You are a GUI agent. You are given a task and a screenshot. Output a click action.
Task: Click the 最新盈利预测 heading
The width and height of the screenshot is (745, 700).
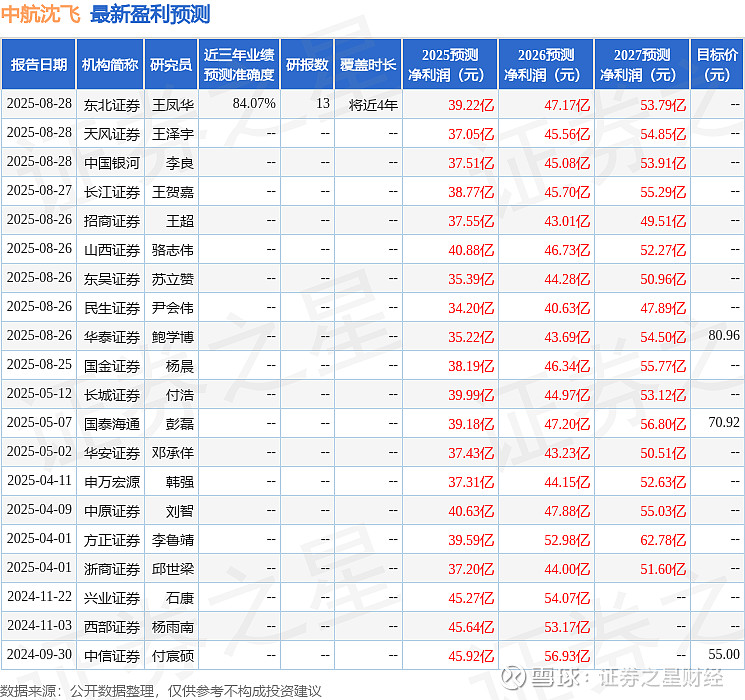click(x=150, y=14)
